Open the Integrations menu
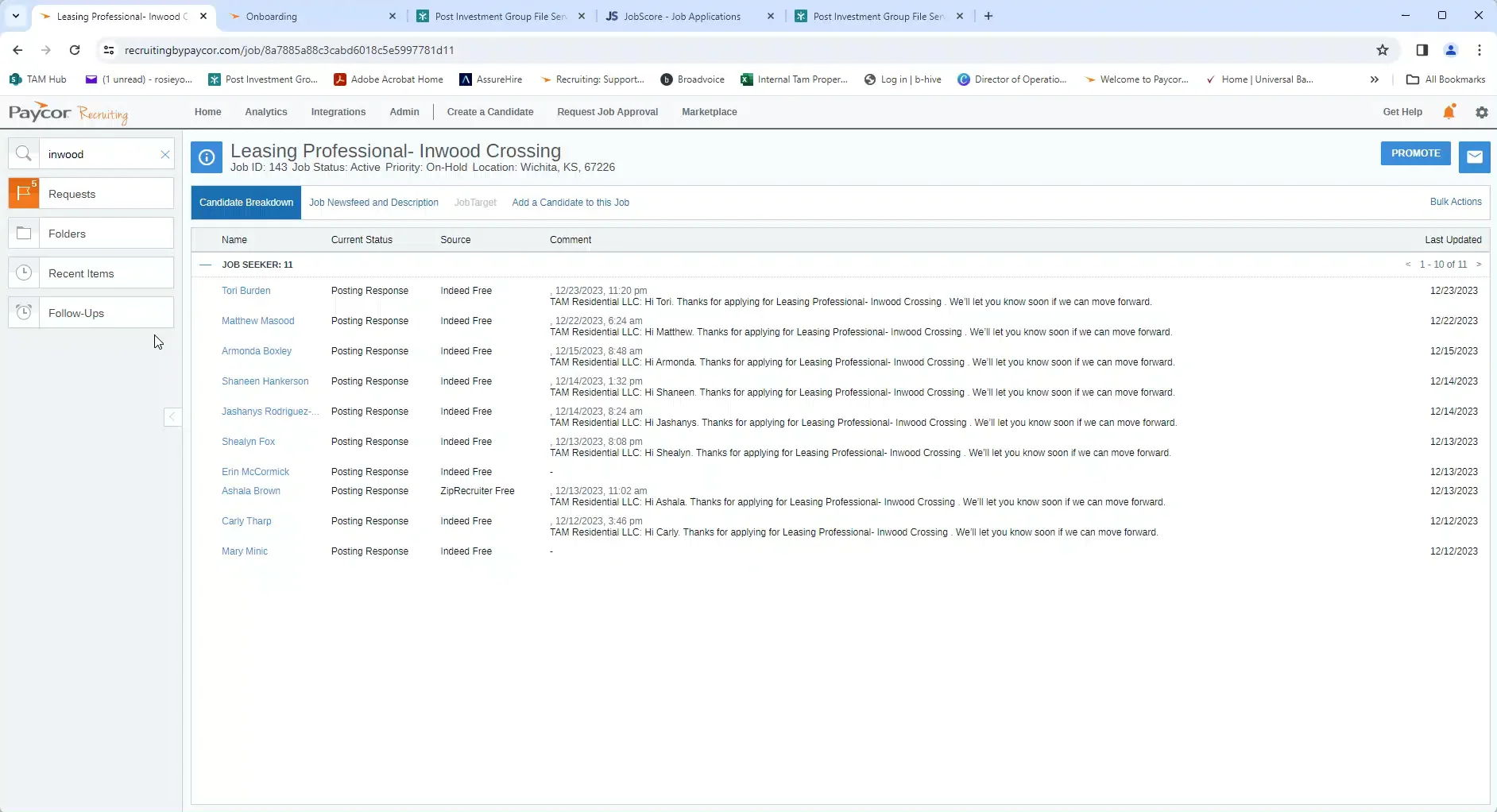 pyautogui.click(x=338, y=112)
